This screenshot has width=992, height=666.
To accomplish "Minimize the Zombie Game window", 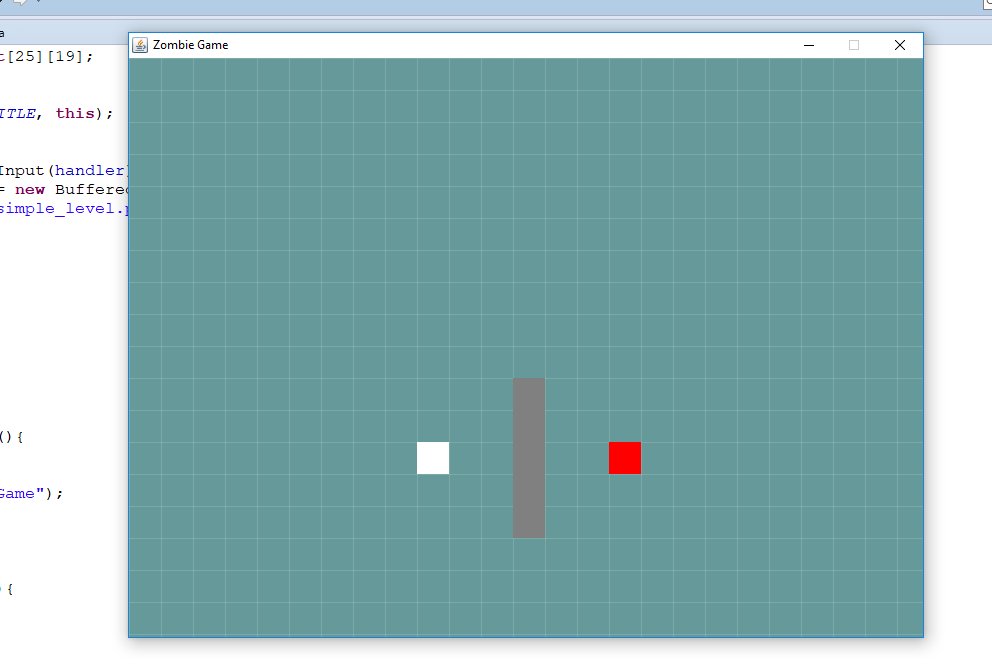I will [807, 45].
